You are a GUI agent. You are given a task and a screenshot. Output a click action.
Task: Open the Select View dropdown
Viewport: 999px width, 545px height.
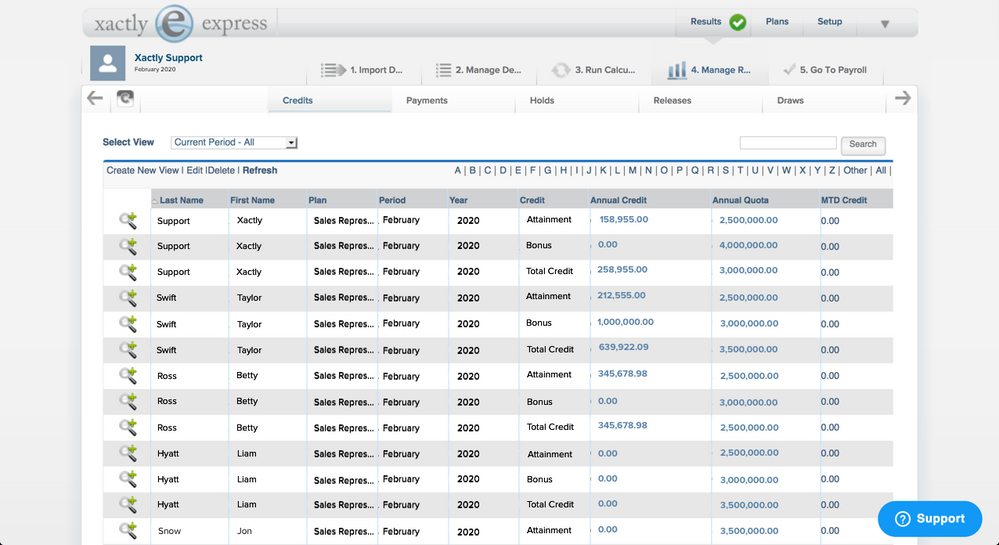(x=234, y=143)
